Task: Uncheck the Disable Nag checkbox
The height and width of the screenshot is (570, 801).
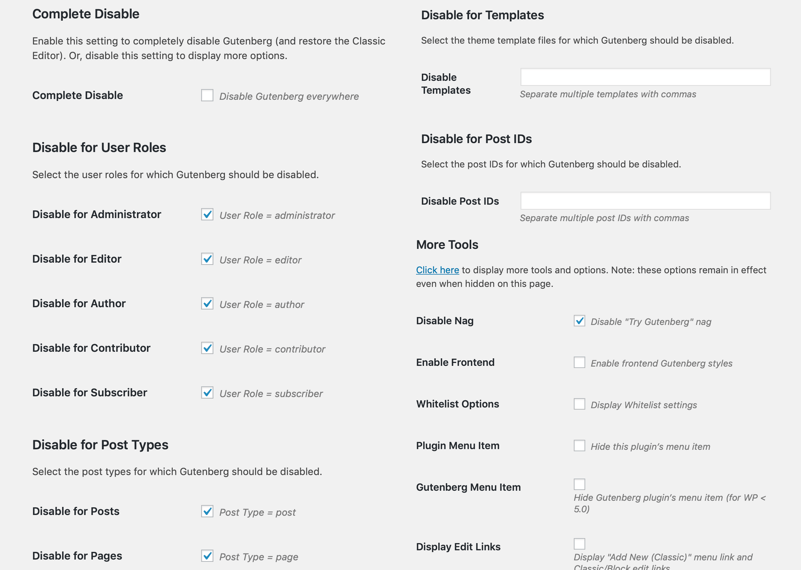Action: (579, 321)
